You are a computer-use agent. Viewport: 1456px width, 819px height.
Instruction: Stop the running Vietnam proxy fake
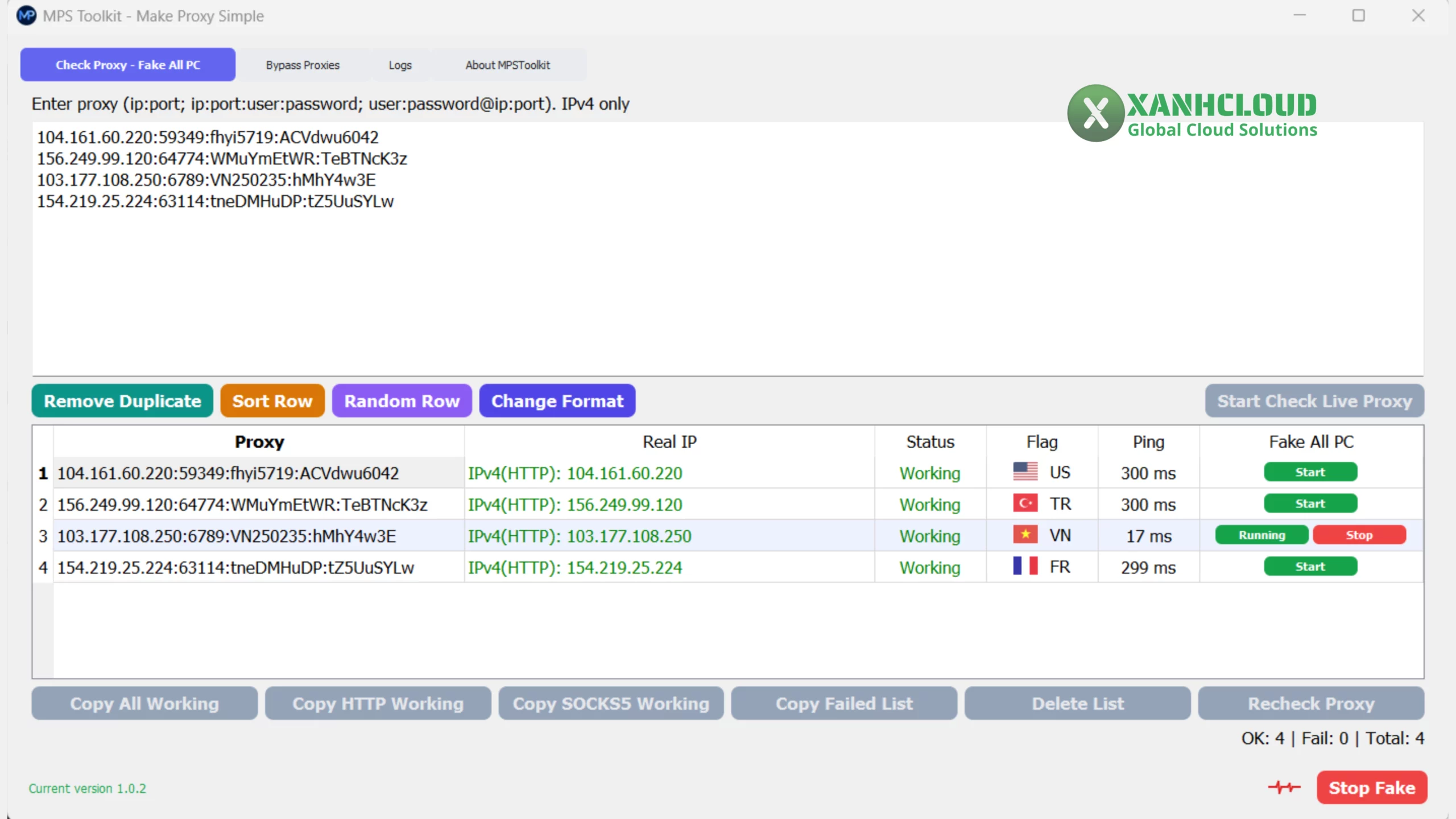point(1359,535)
